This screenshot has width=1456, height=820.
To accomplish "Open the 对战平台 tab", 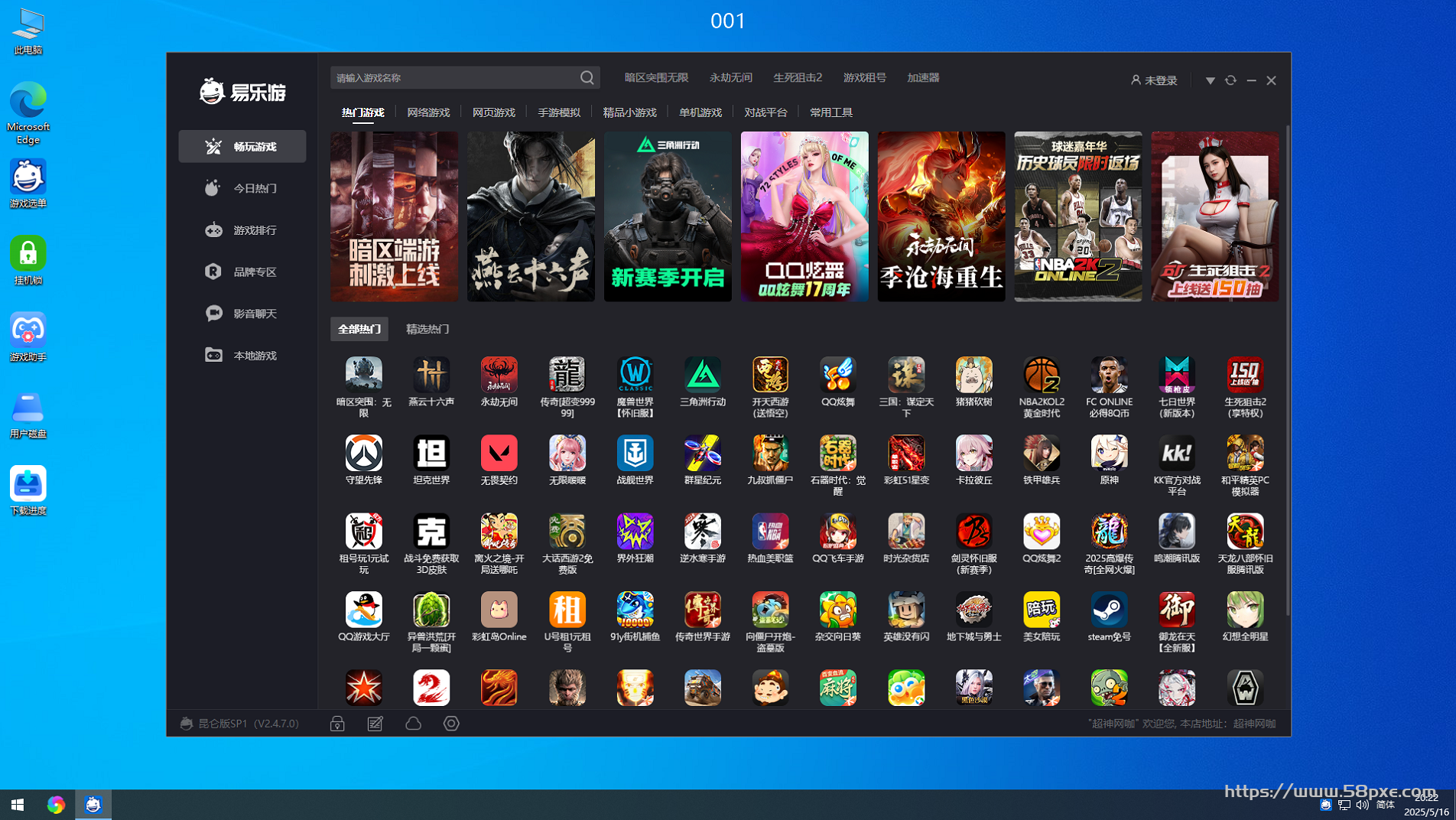I will coord(765,112).
